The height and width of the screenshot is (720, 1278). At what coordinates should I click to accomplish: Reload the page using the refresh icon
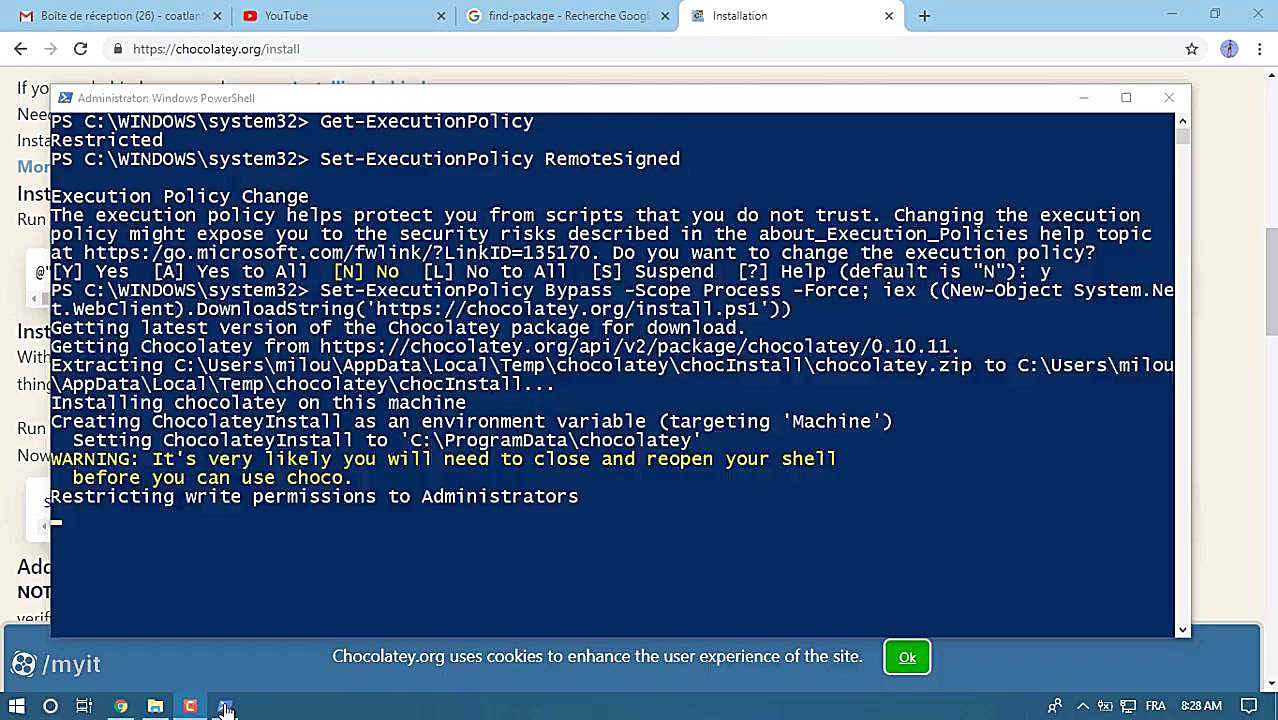(81, 48)
